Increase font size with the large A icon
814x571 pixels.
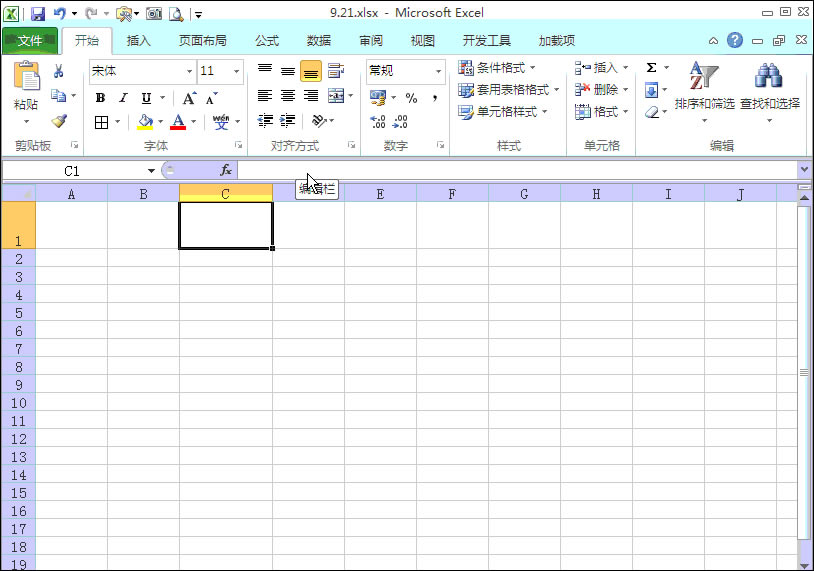point(189,98)
